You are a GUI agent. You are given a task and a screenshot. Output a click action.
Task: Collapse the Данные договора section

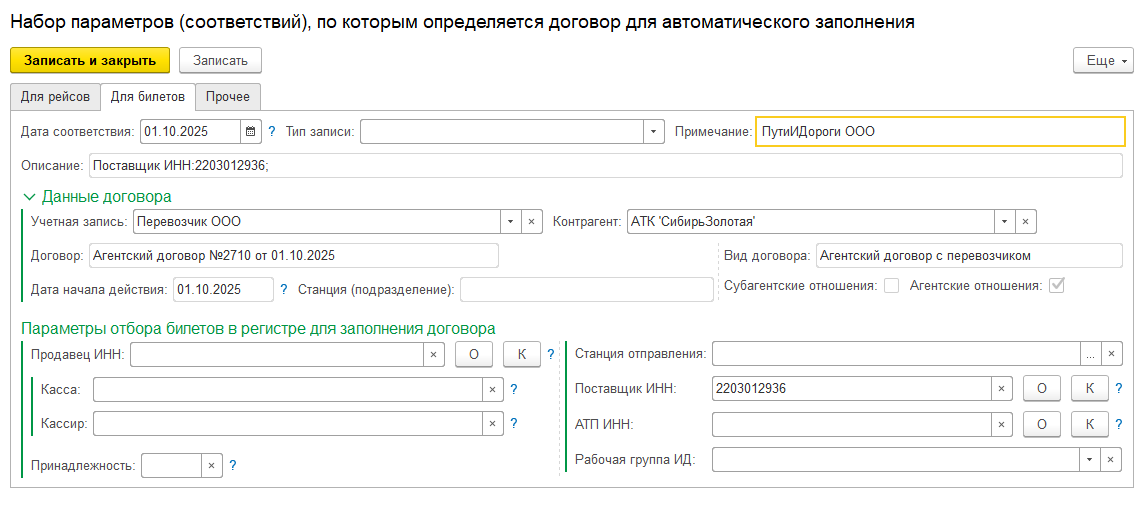point(28,197)
